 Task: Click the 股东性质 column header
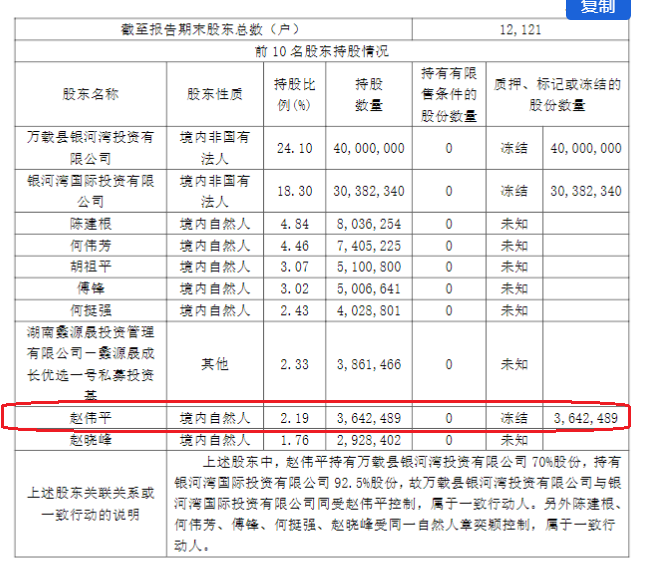click(214, 94)
